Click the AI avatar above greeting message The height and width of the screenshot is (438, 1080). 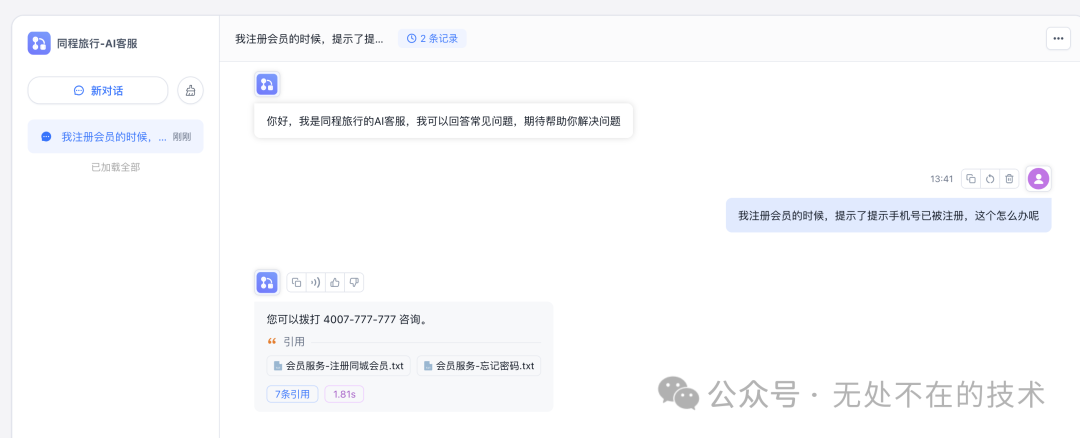(x=267, y=84)
